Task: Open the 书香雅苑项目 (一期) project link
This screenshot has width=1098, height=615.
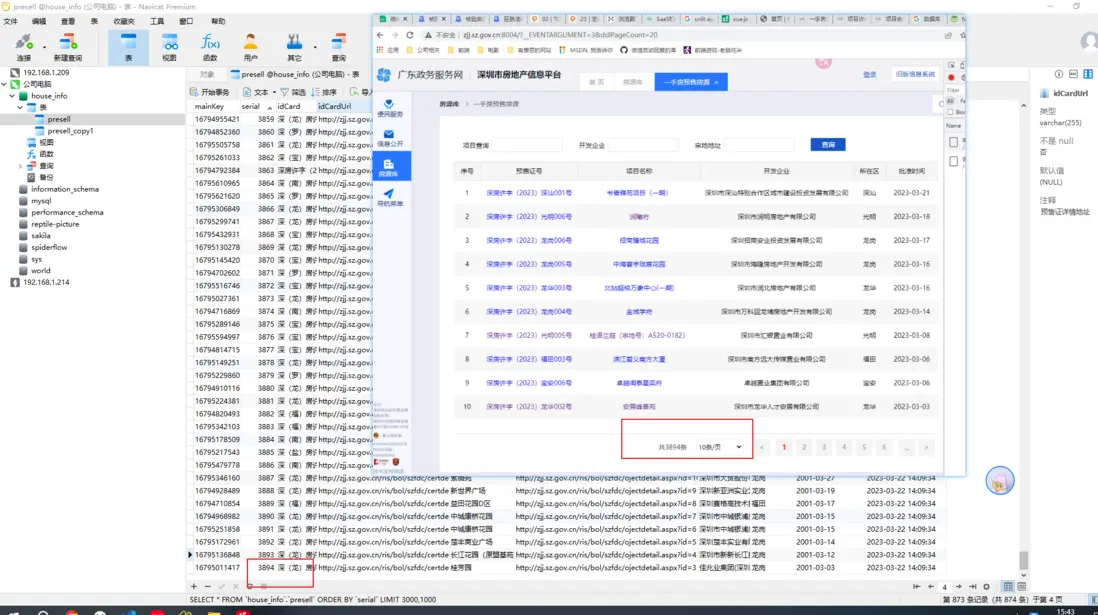Action: [x=636, y=193]
